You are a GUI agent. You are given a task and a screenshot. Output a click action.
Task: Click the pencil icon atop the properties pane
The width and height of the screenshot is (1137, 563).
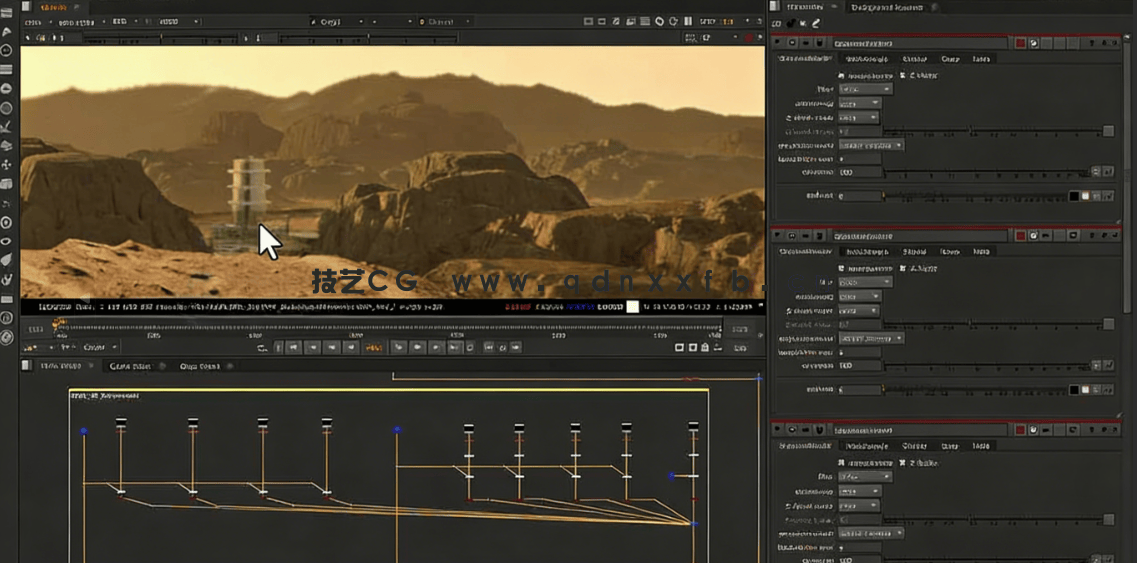816,23
